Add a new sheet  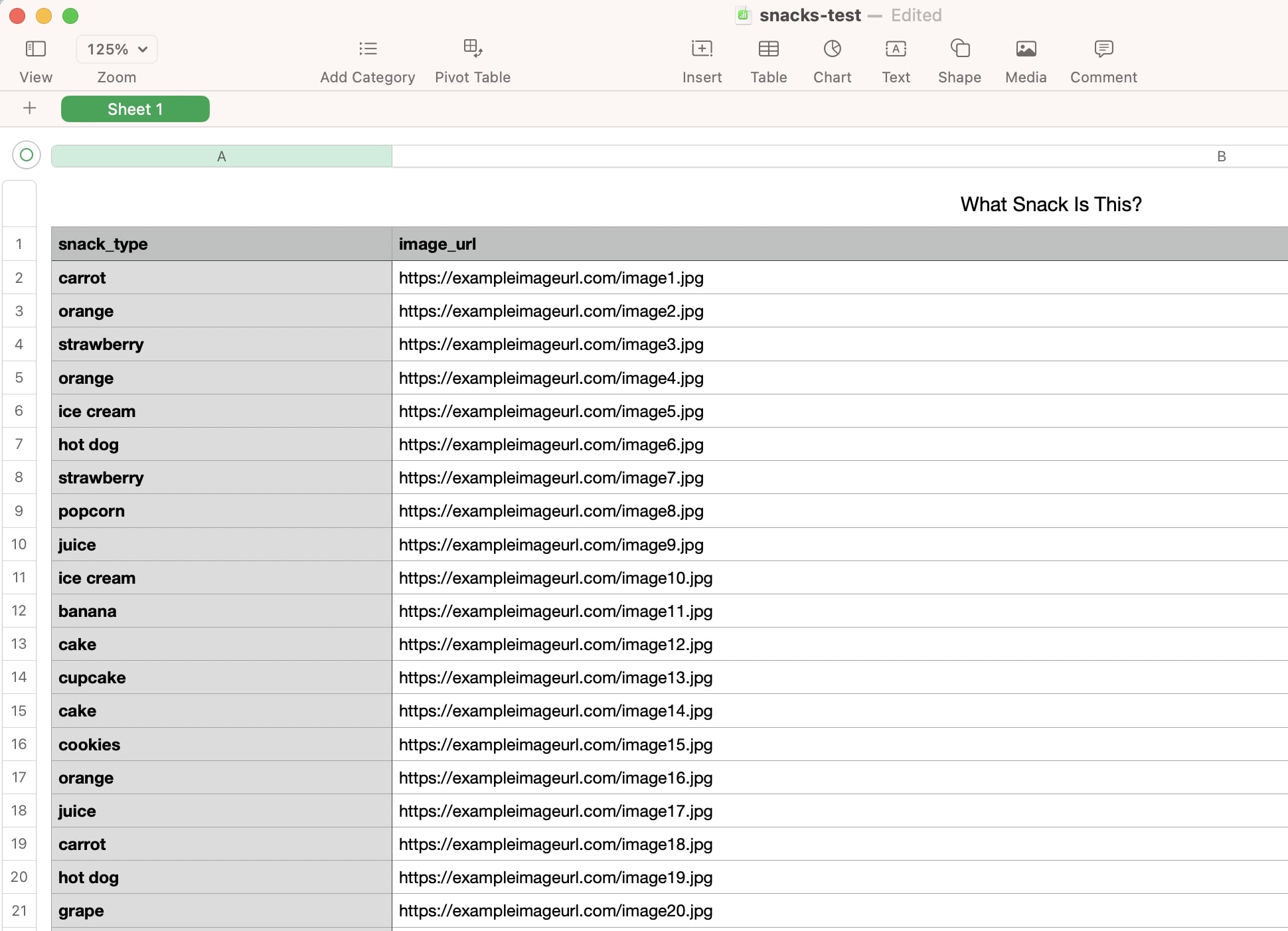[x=30, y=108]
